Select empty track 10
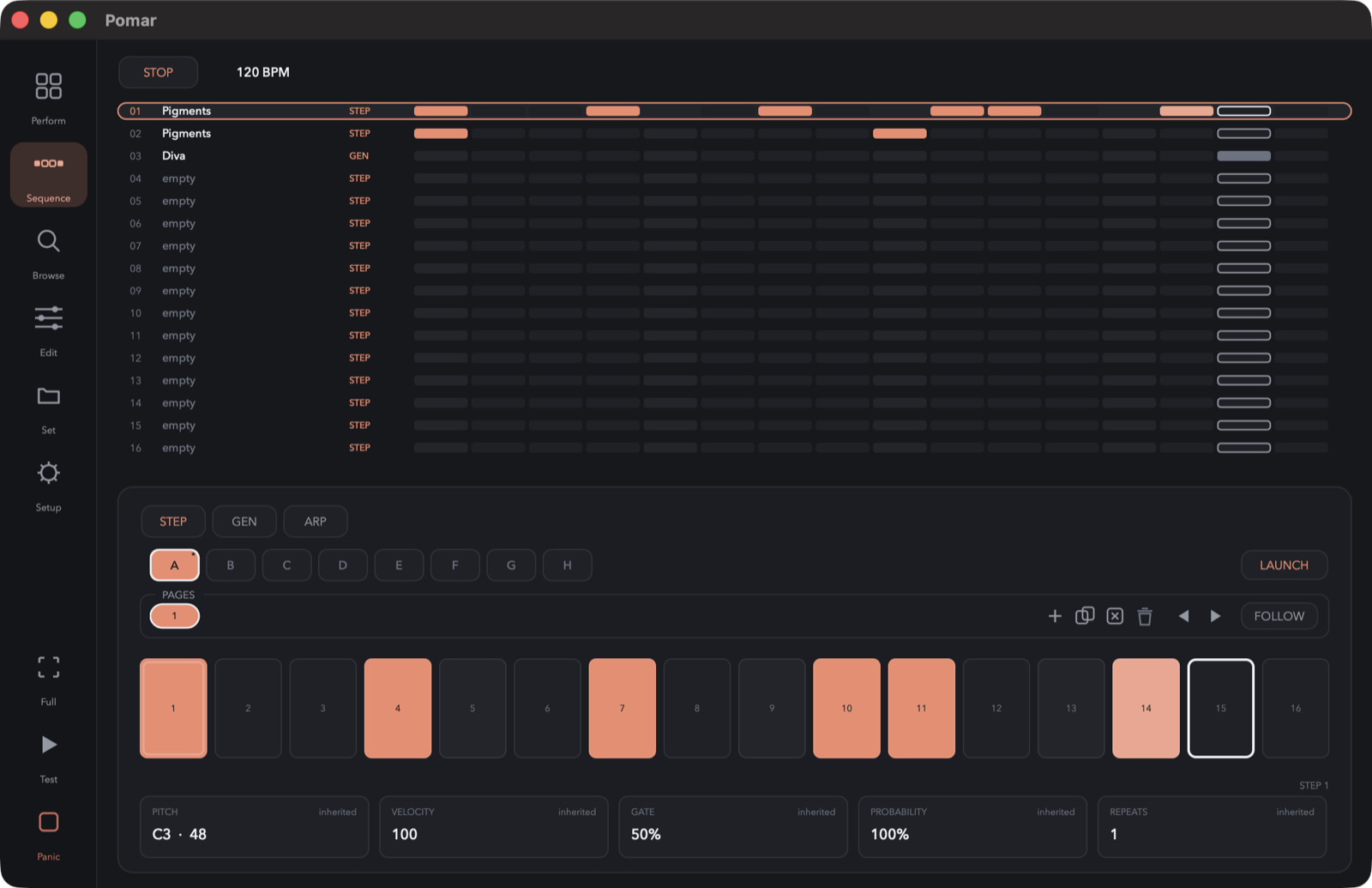The height and width of the screenshot is (888, 1372). pyautogui.click(x=734, y=313)
